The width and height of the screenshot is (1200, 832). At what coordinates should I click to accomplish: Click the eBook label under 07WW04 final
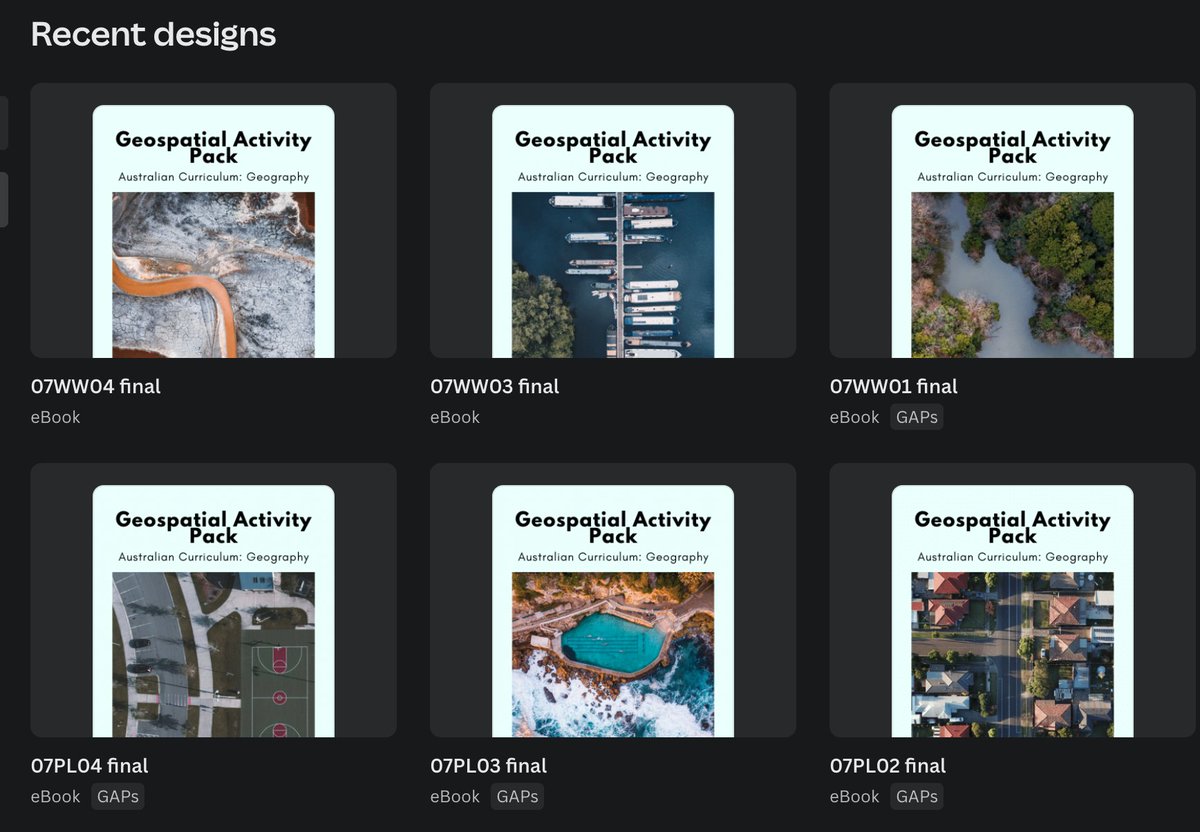pos(55,417)
